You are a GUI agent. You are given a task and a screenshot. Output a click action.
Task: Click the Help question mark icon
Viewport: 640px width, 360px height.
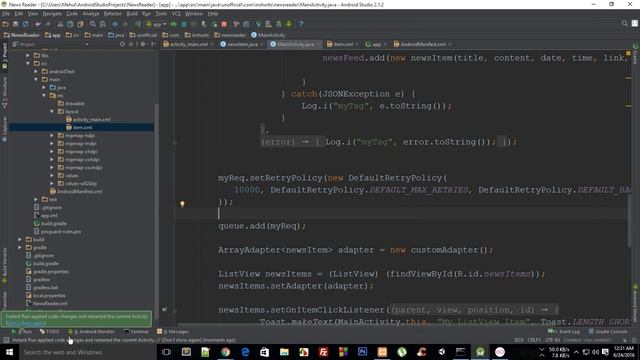pos(301,24)
